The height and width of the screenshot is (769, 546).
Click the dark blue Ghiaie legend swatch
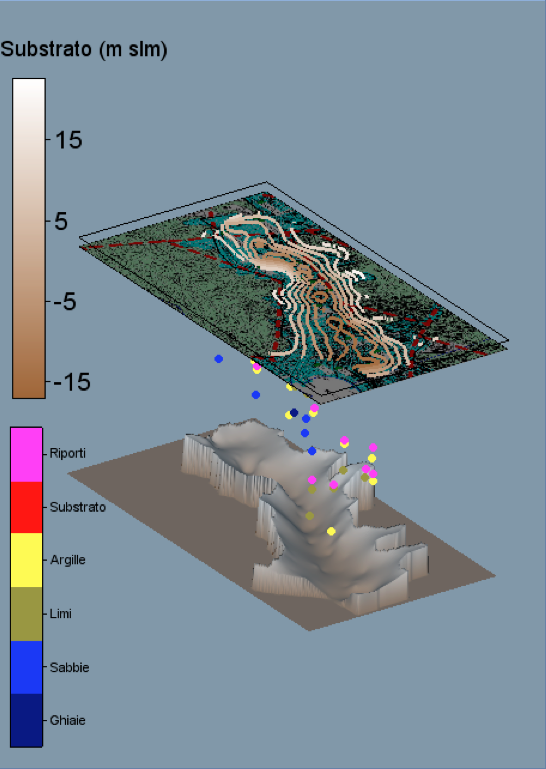[26, 720]
